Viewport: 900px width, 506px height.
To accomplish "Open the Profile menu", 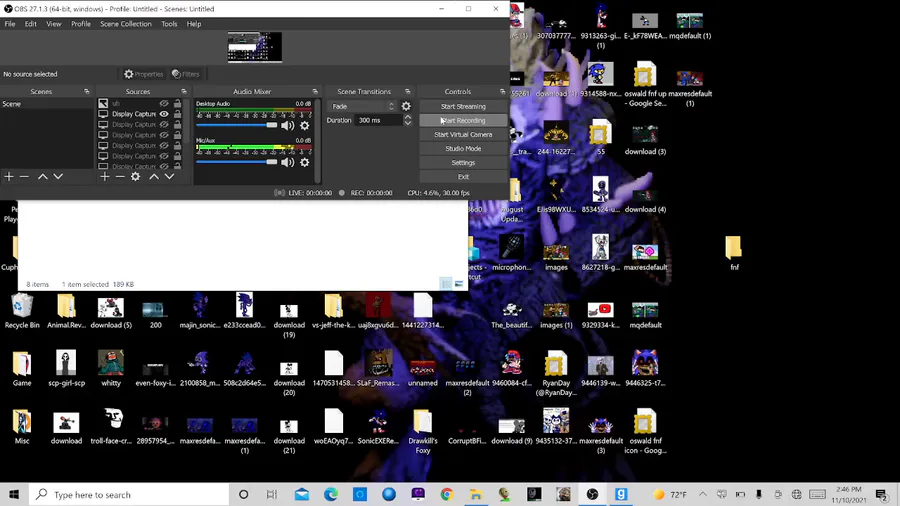I will 81,24.
